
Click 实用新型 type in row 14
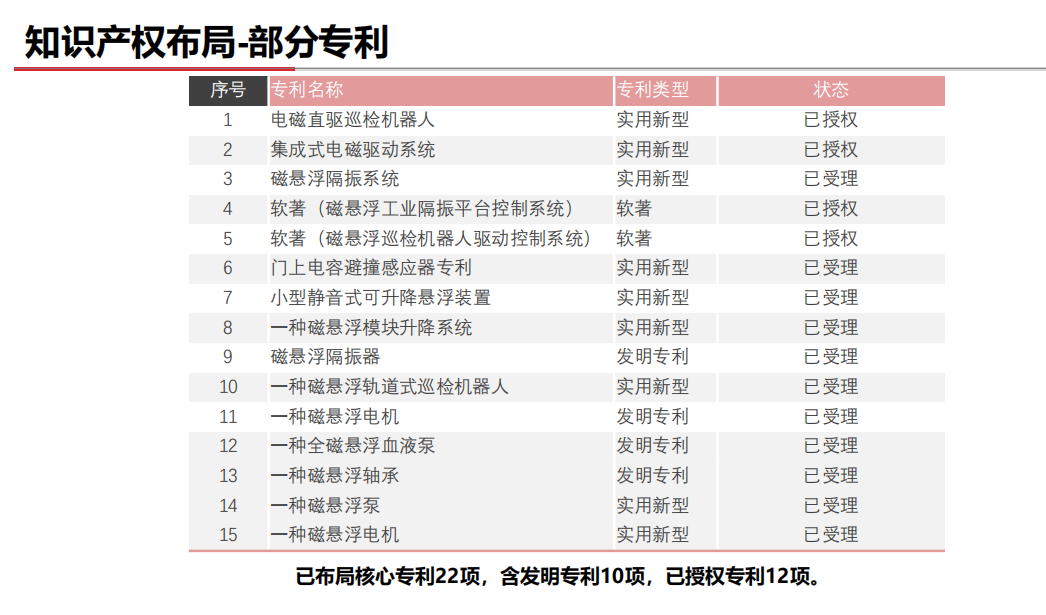tap(652, 506)
